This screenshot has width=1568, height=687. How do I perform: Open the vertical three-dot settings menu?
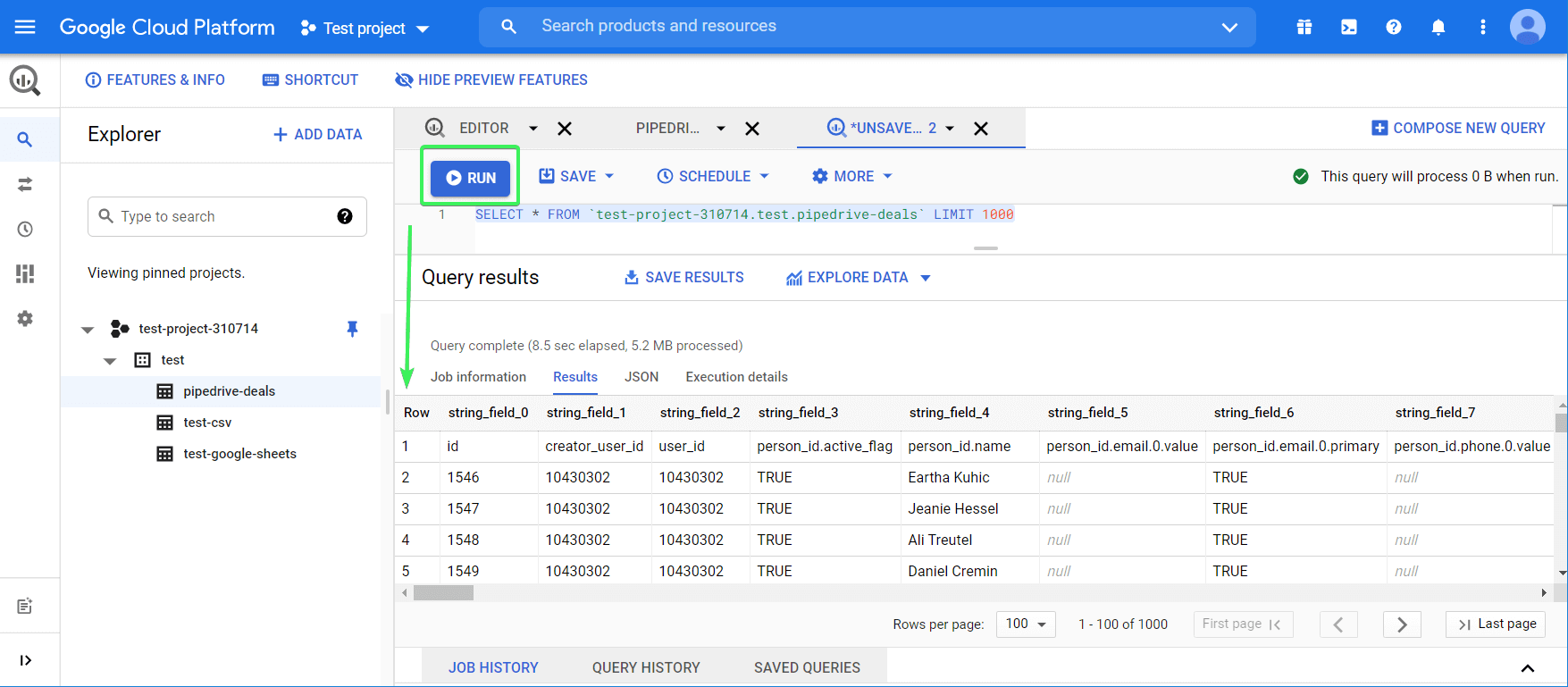(x=1483, y=27)
